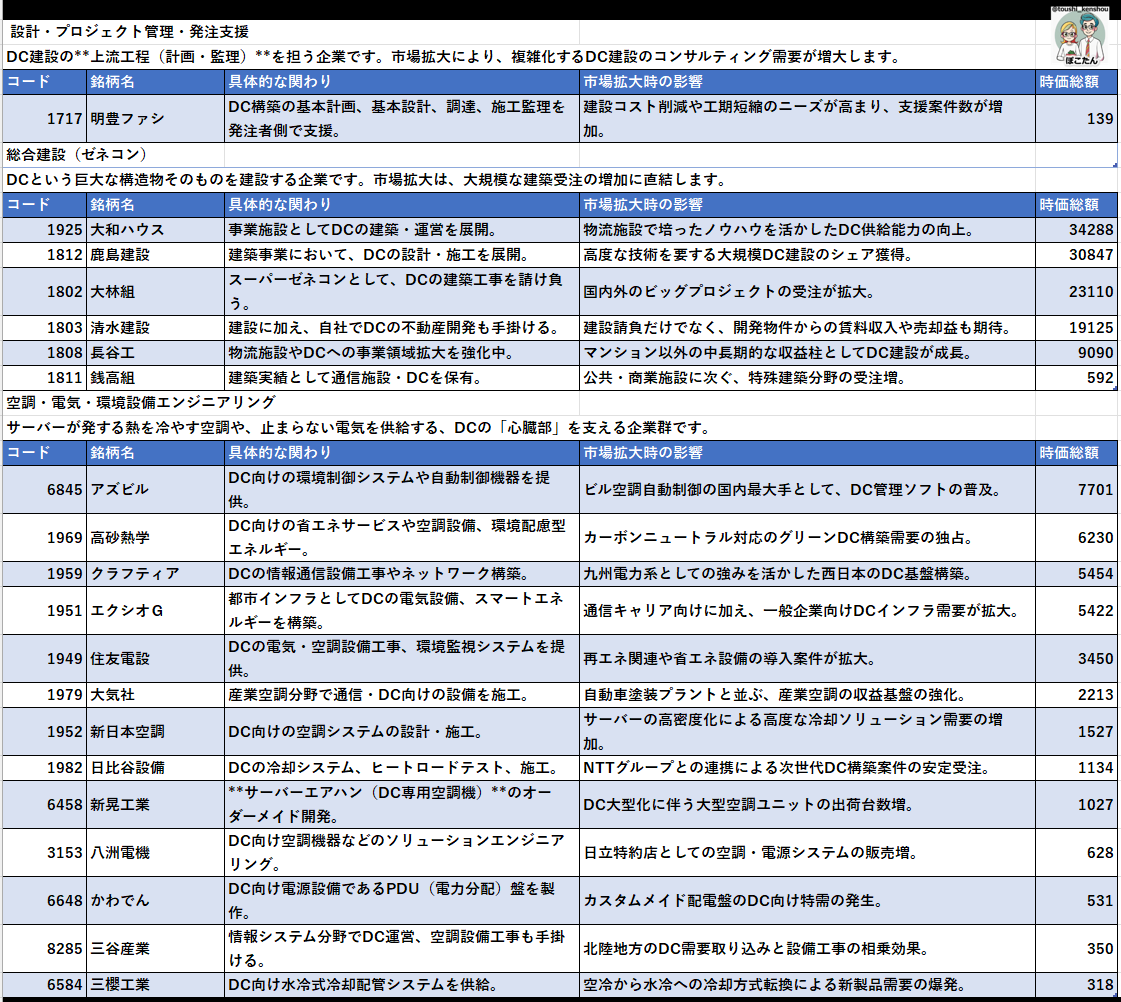
Task: Select the market cap value 318
Action: tap(1076, 986)
